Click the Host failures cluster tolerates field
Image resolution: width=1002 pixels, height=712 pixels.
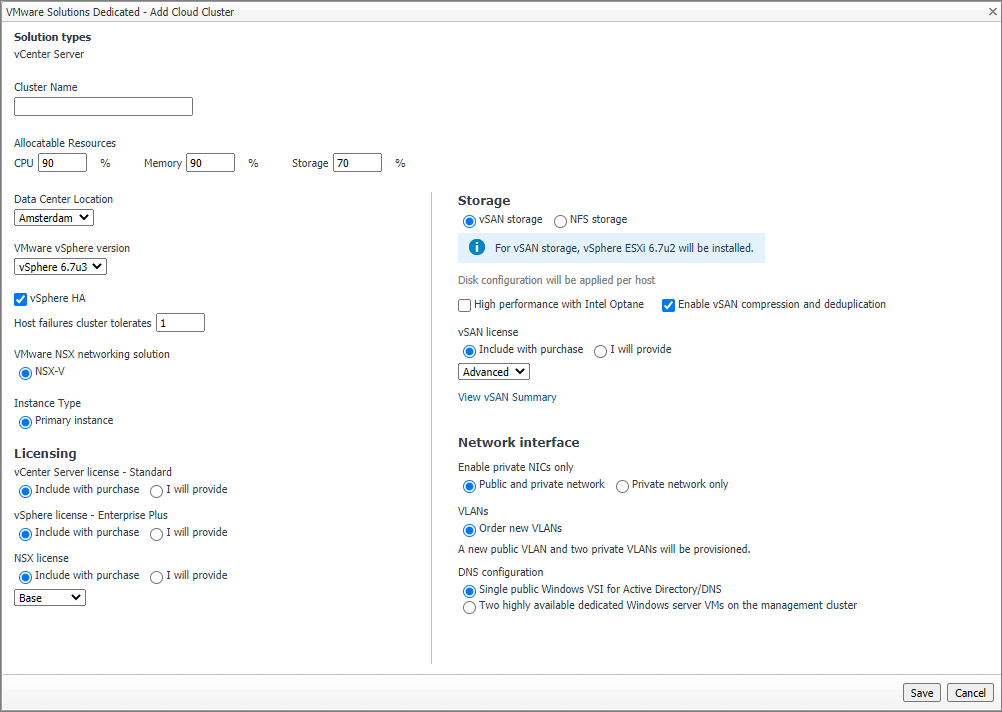pyautogui.click(x=180, y=322)
